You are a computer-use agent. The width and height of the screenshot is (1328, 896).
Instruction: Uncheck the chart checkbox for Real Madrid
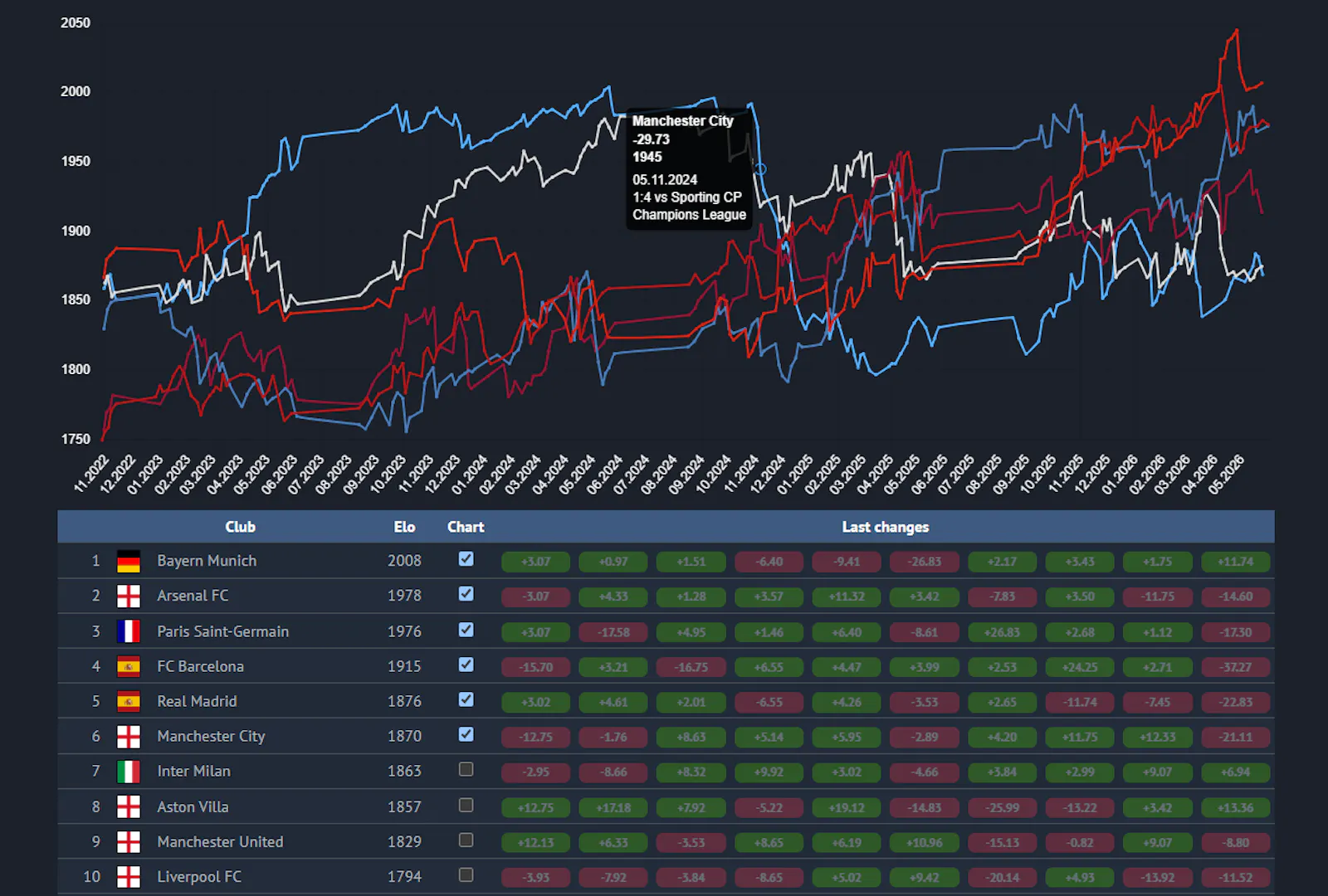pos(466,699)
